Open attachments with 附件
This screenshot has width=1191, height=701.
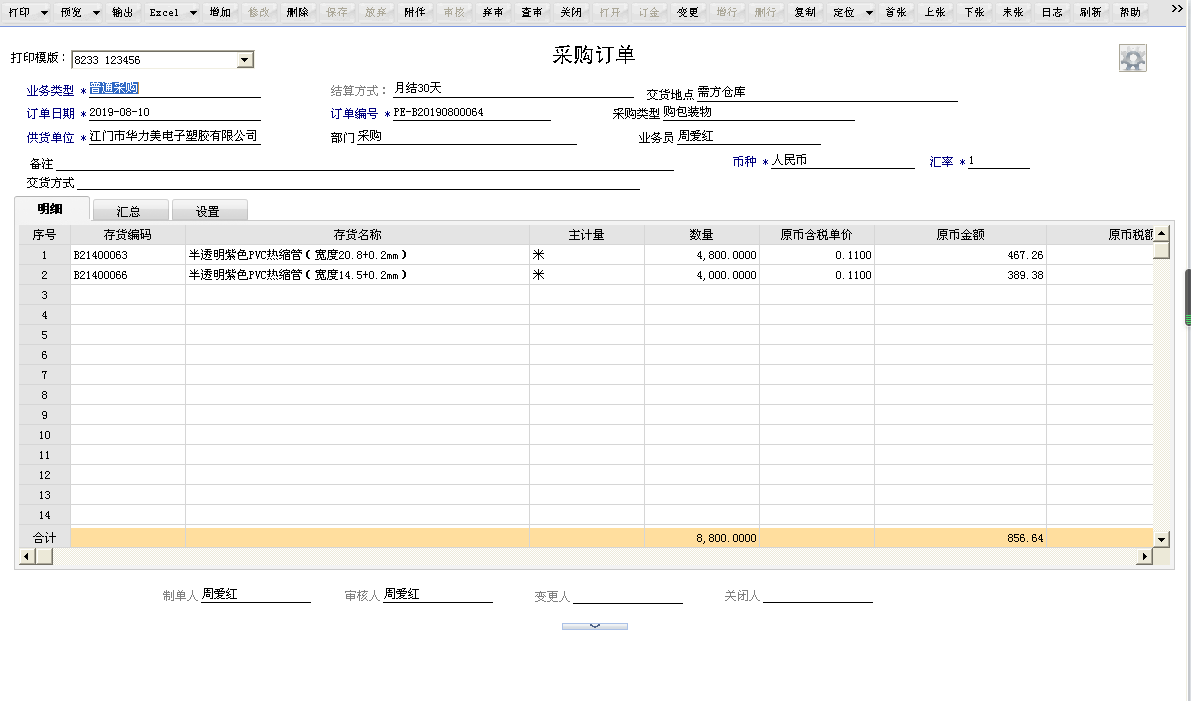[x=415, y=12]
